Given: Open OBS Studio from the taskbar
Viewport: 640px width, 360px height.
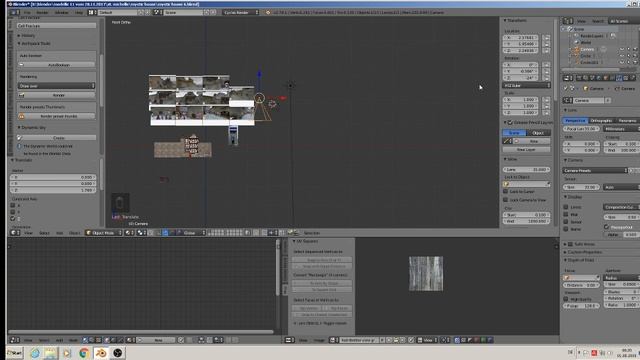Looking at the screenshot, I should pyautogui.click(x=118, y=353).
